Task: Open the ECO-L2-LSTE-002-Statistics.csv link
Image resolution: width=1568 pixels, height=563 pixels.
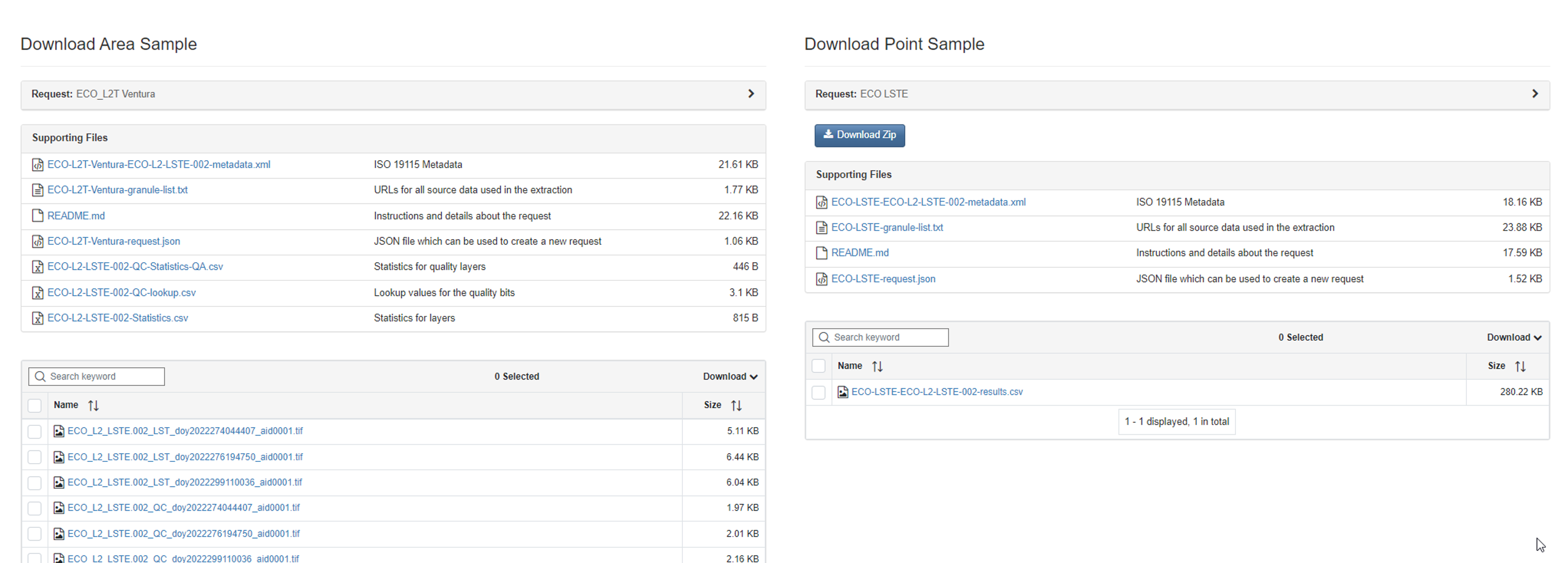Action: [x=117, y=318]
